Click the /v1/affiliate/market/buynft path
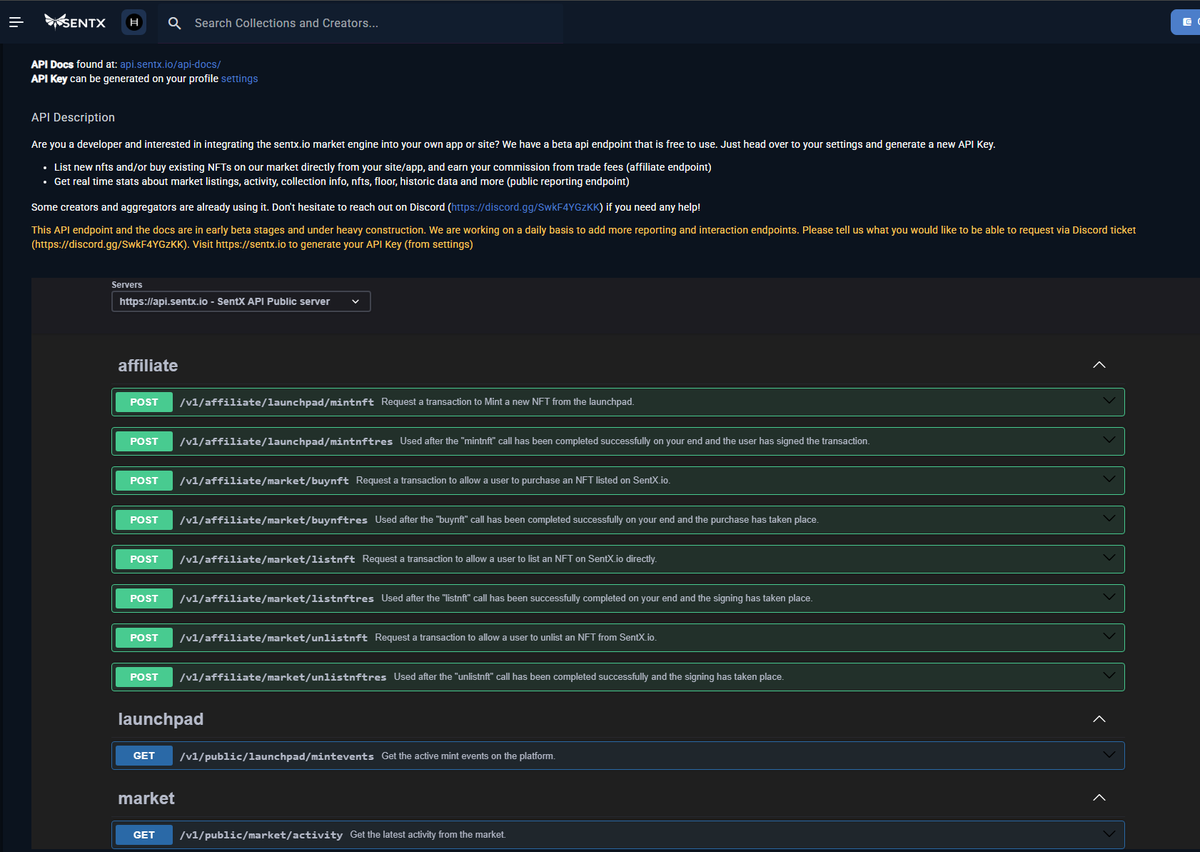The height and width of the screenshot is (852, 1200). 264,481
